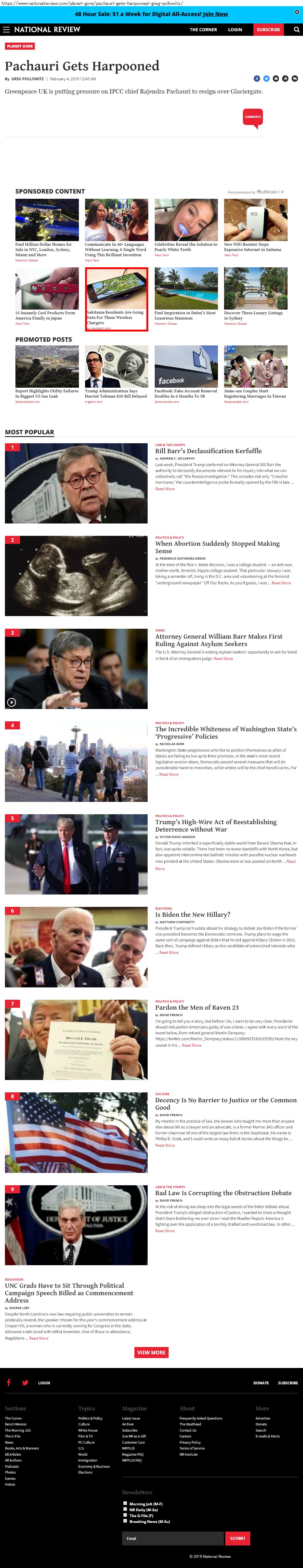
Task: Open the hamburger navigation menu
Action: coord(6,29)
